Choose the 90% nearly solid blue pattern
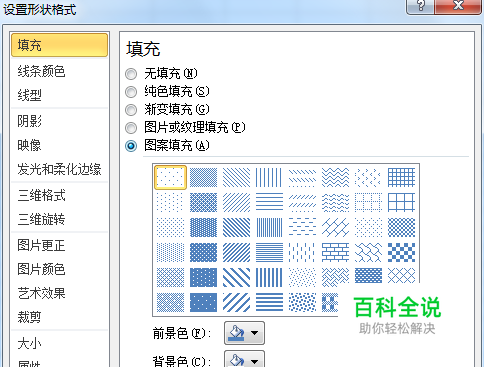The width and height of the screenshot is (484, 367). (203, 302)
